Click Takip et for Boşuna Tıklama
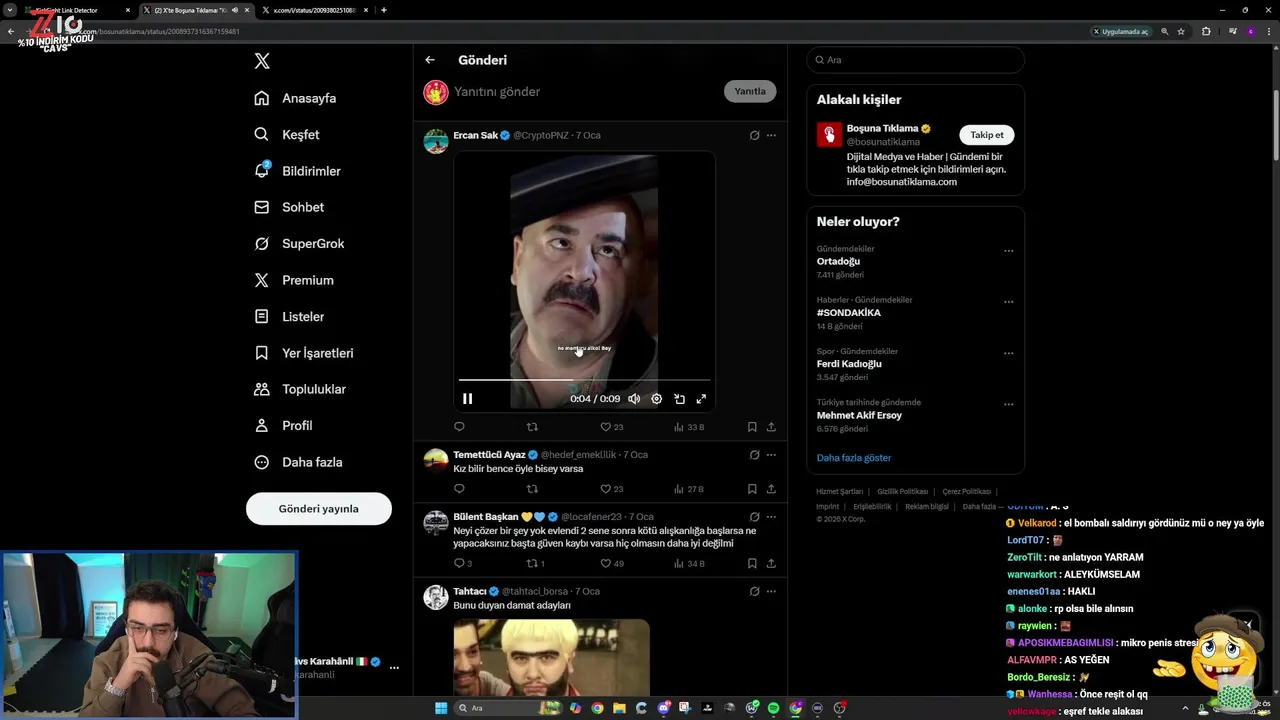The image size is (1280, 720). click(x=987, y=135)
